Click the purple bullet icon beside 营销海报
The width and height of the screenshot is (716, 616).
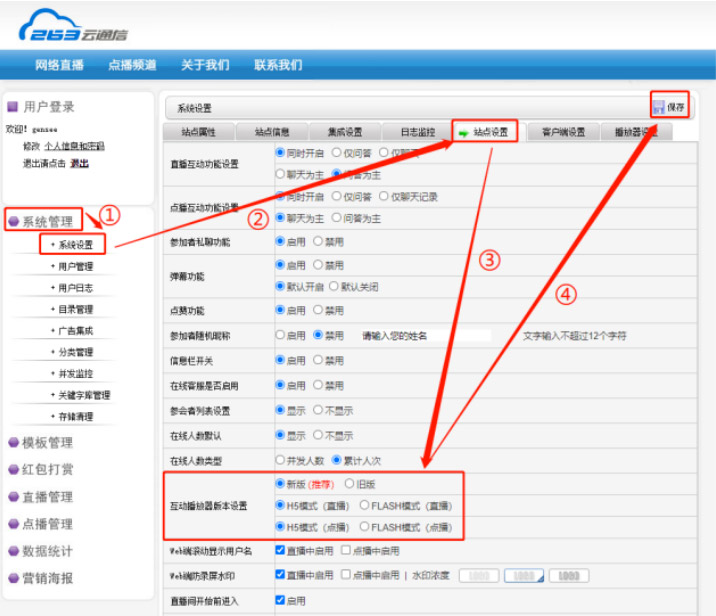pos(13,578)
